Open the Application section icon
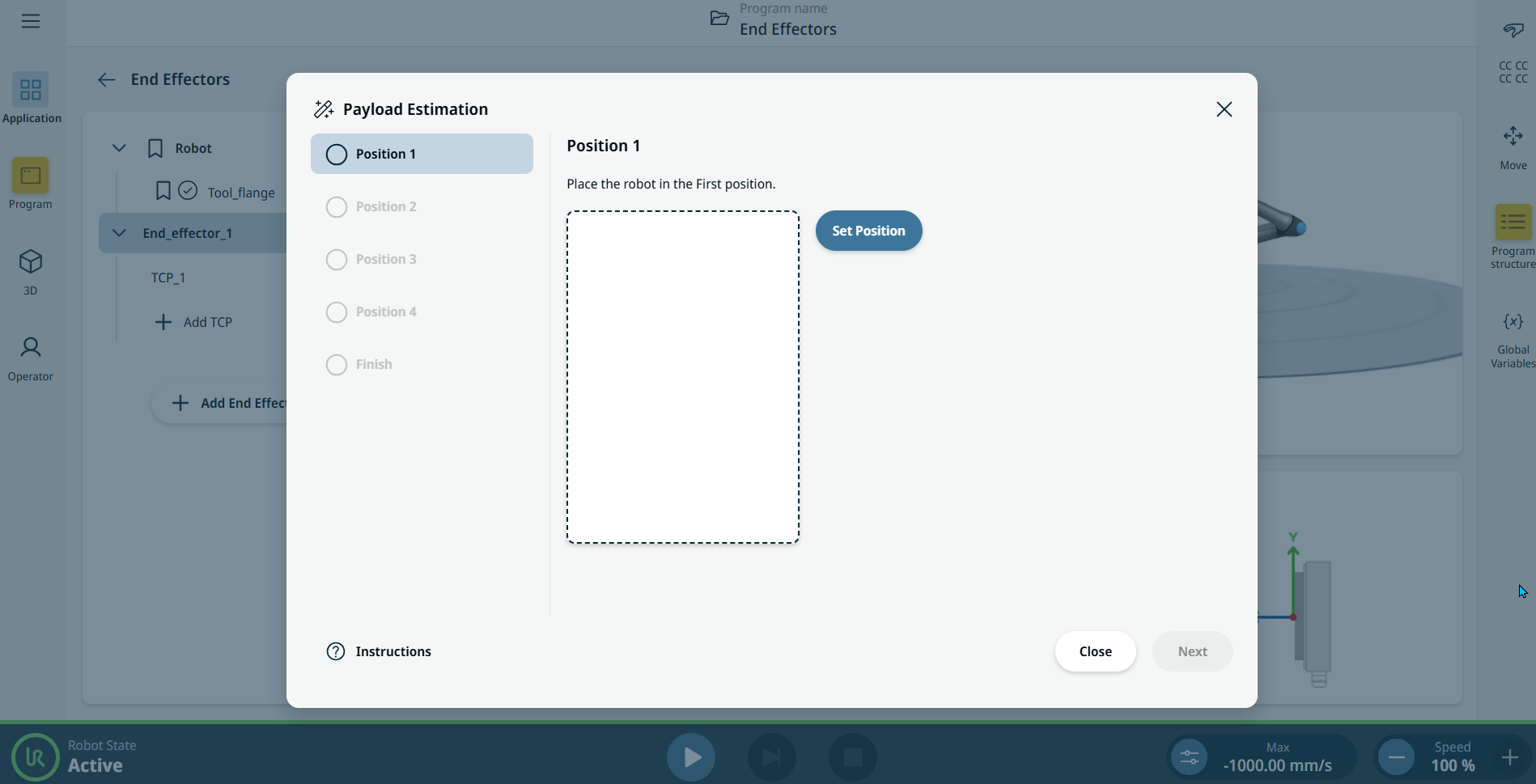 (31, 90)
